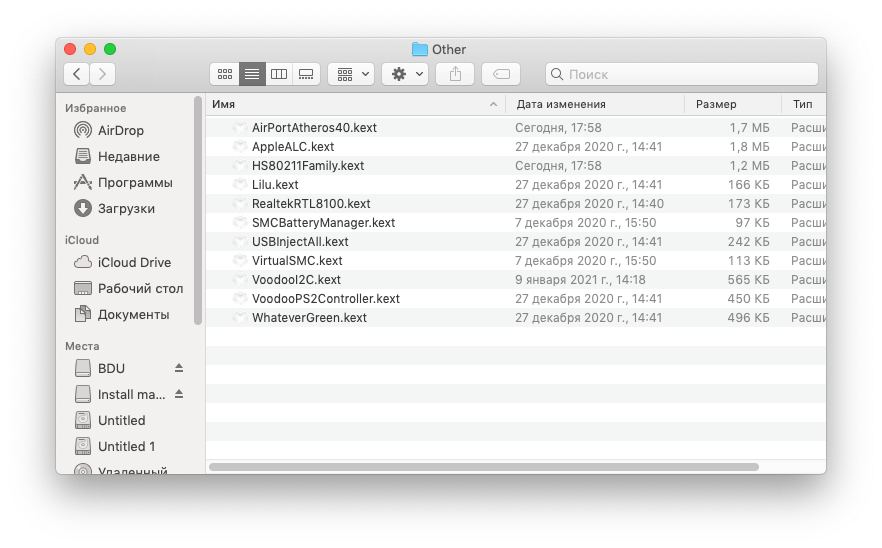Click the 1,7 МБ size value
Image resolution: width=882 pixels, height=548 pixels.
click(749, 128)
